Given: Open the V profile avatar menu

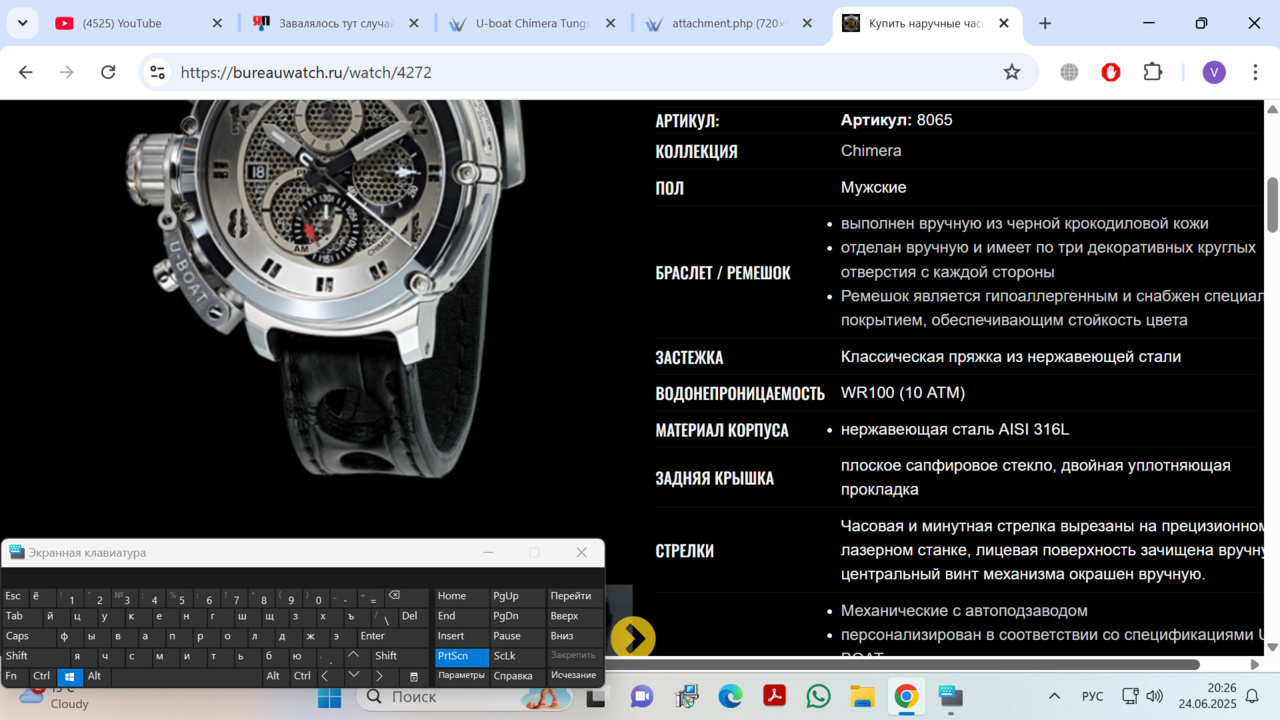Looking at the screenshot, I should point(1214,72).
